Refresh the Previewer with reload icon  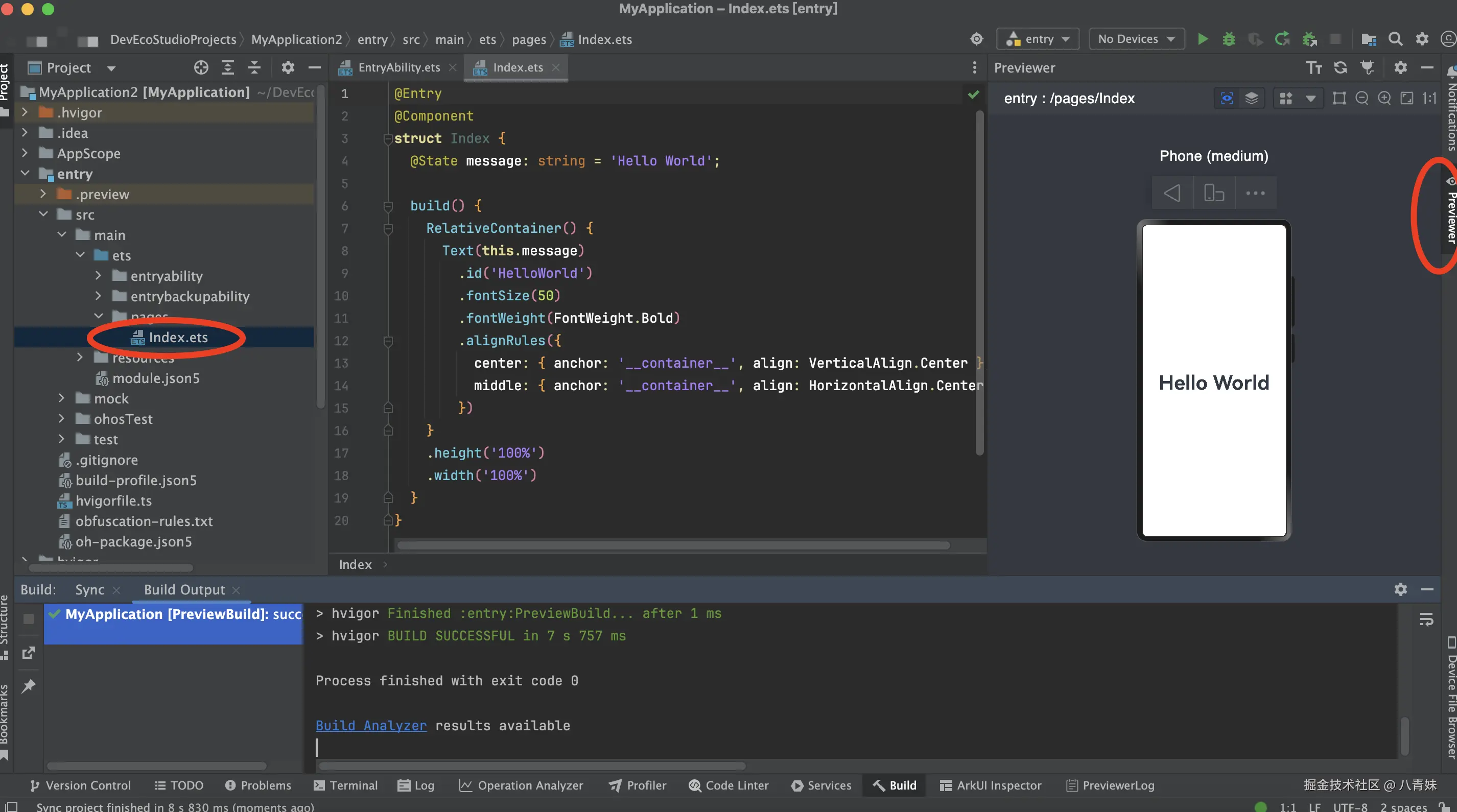1340,68
